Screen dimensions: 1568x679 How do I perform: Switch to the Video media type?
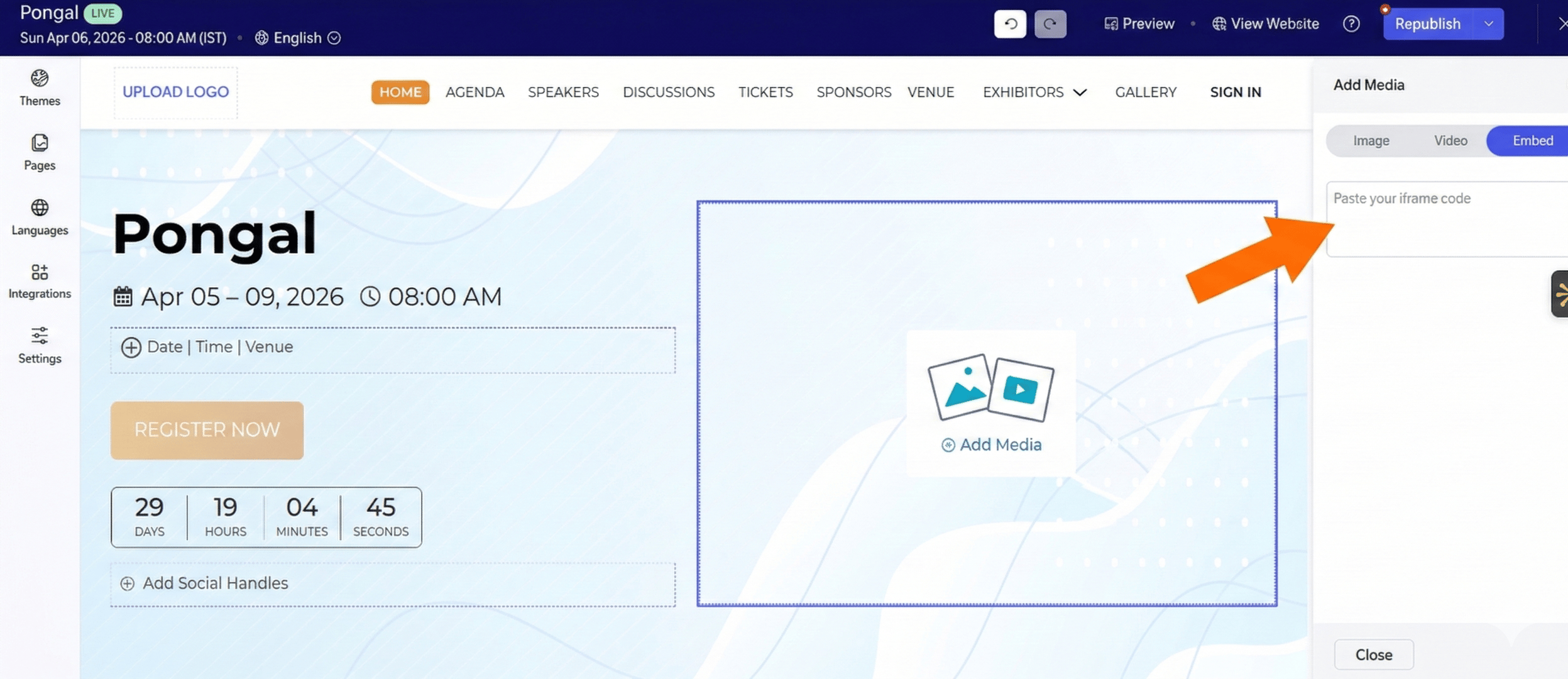pyautogui.click(x=1450, y=140)
